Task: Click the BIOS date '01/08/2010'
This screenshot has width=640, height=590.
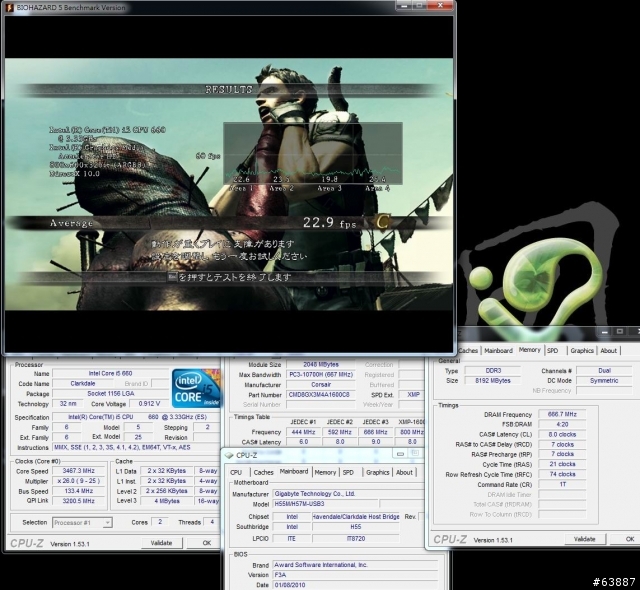Action: point(355,585)
